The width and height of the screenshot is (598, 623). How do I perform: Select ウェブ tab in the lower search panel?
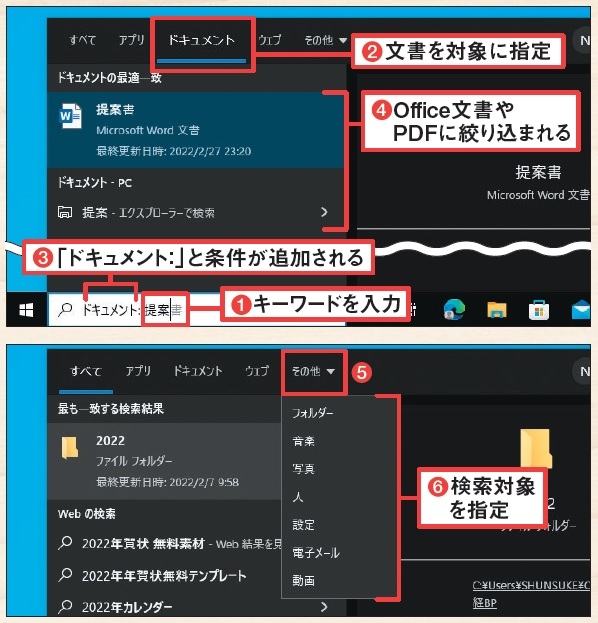(257, 371)
